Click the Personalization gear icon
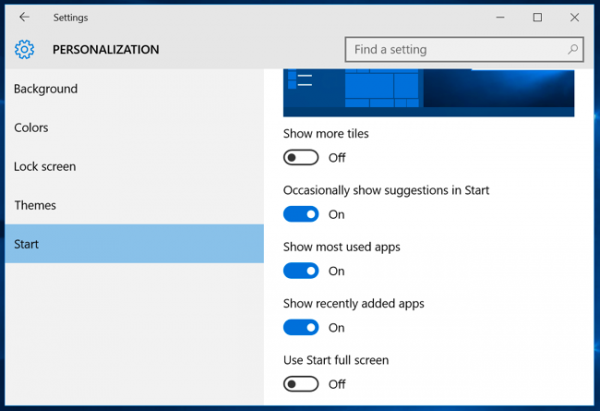Screen dimensions: 600x411 point(24,49)
